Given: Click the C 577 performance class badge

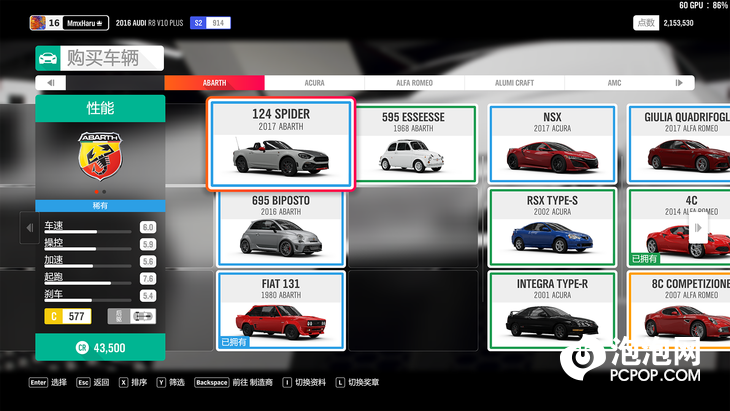Looking at the screenshot, I should [x=68, y=317].
